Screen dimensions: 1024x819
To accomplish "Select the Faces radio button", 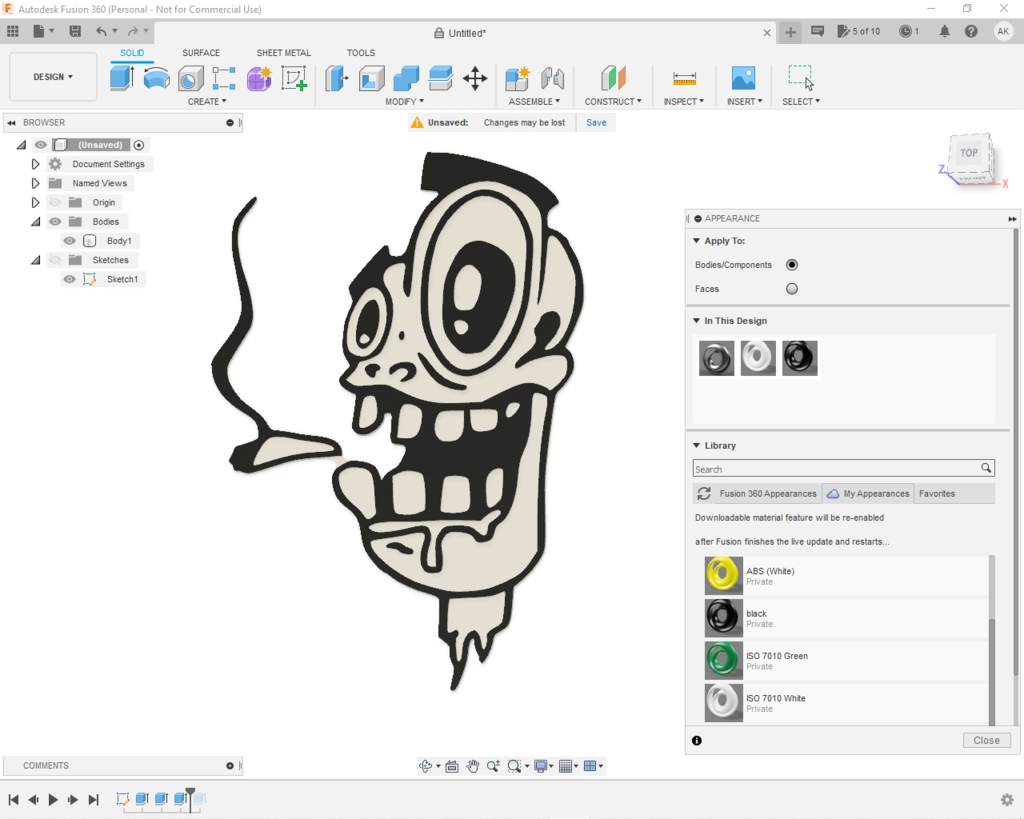I will (x=792, y=289).
